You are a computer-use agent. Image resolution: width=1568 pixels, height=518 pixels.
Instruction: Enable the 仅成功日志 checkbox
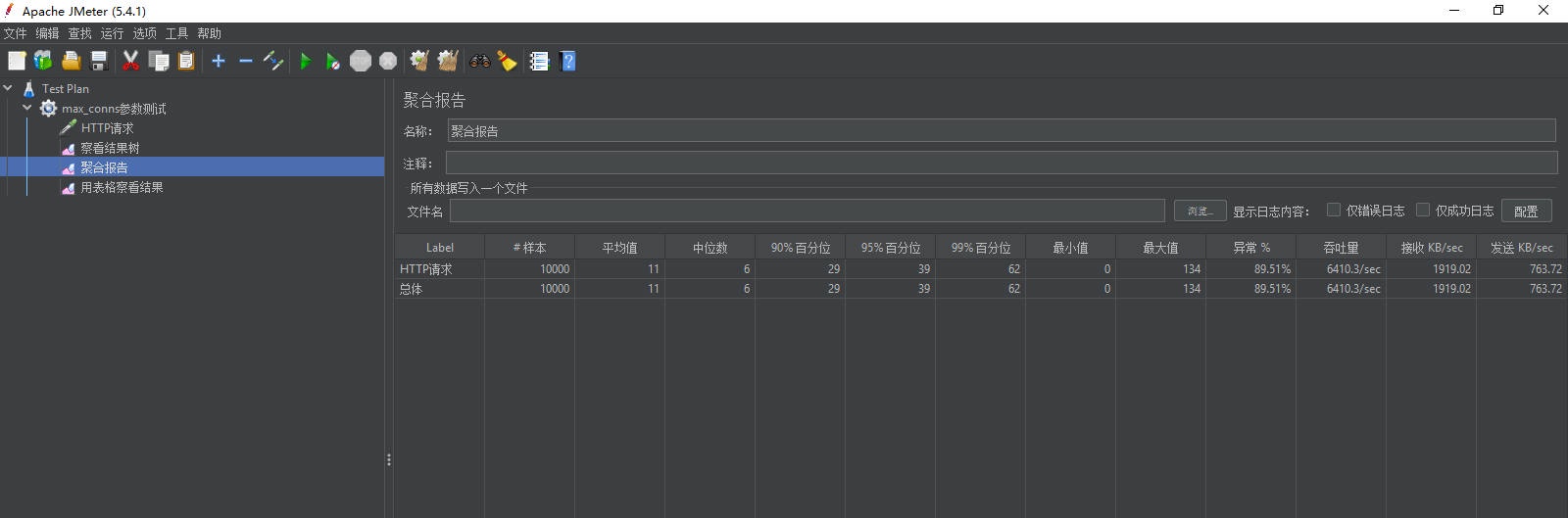point(1423,210)
